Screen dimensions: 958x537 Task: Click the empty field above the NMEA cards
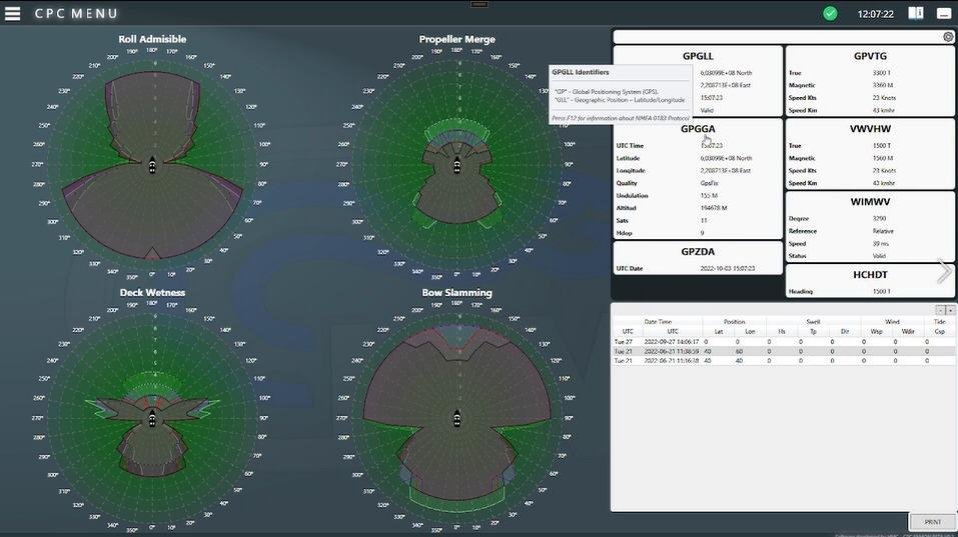click(777, 37)
